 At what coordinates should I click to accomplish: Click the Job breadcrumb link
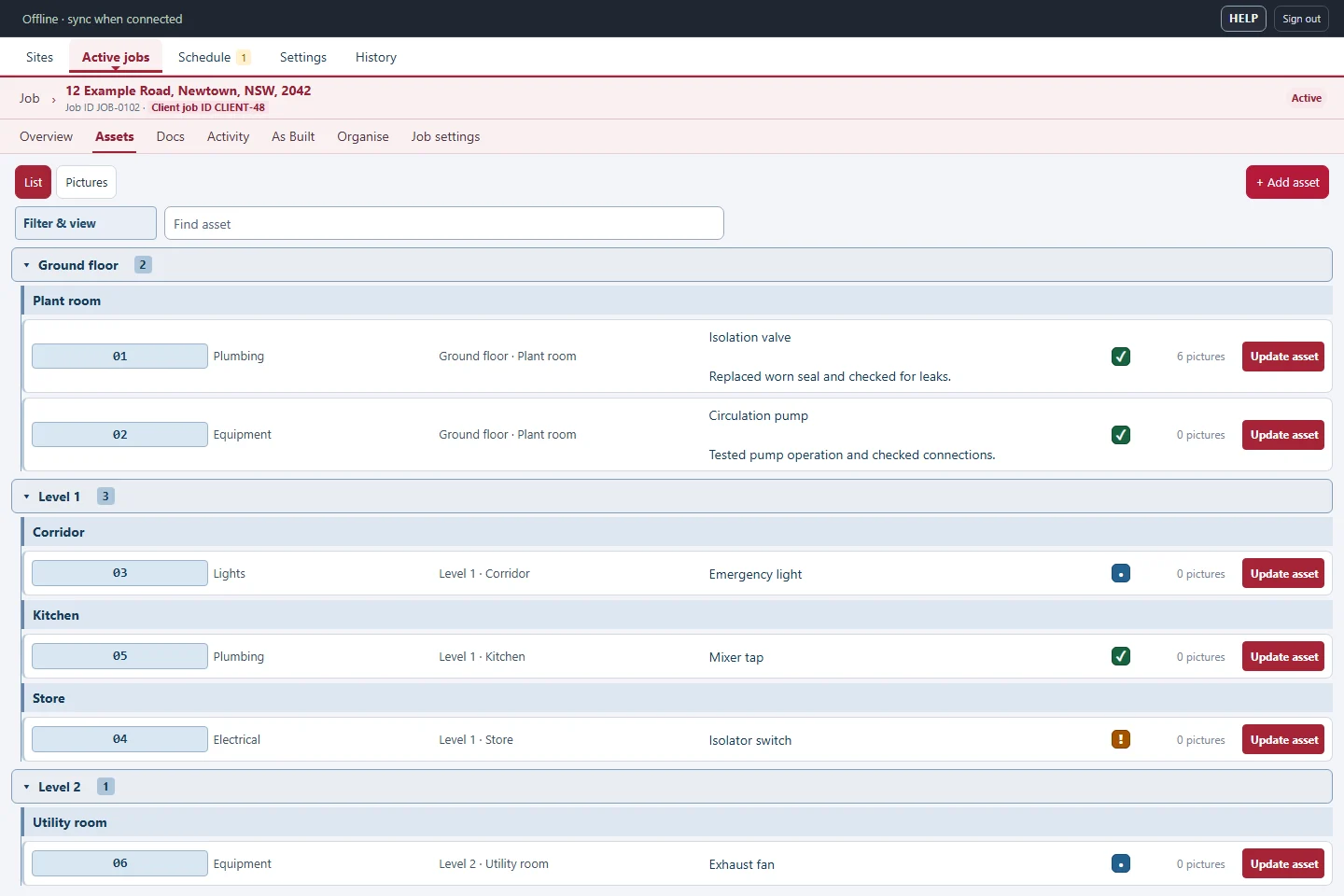30,98
